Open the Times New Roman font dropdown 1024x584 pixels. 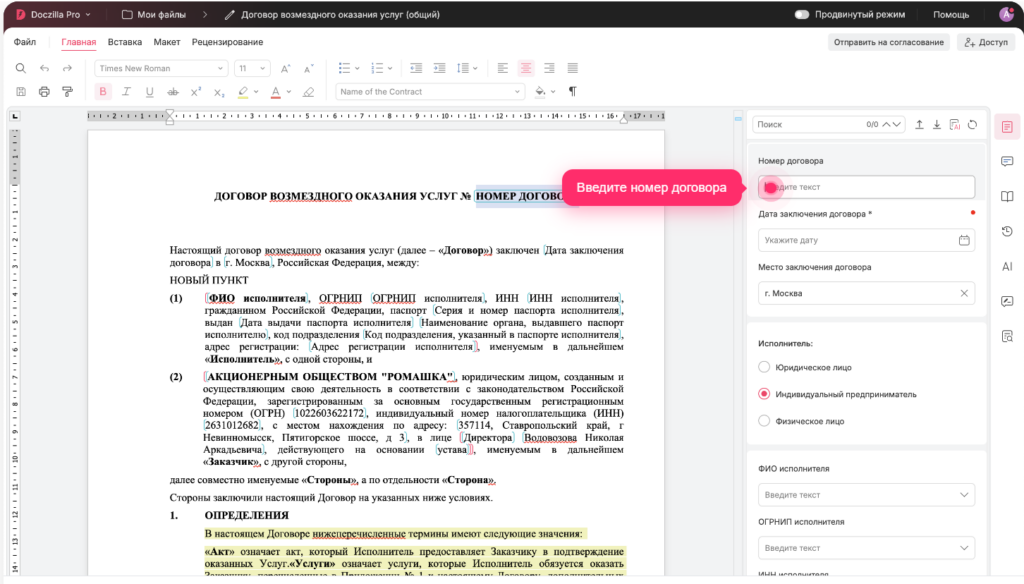pyautogui.click(x=161, y=68)
